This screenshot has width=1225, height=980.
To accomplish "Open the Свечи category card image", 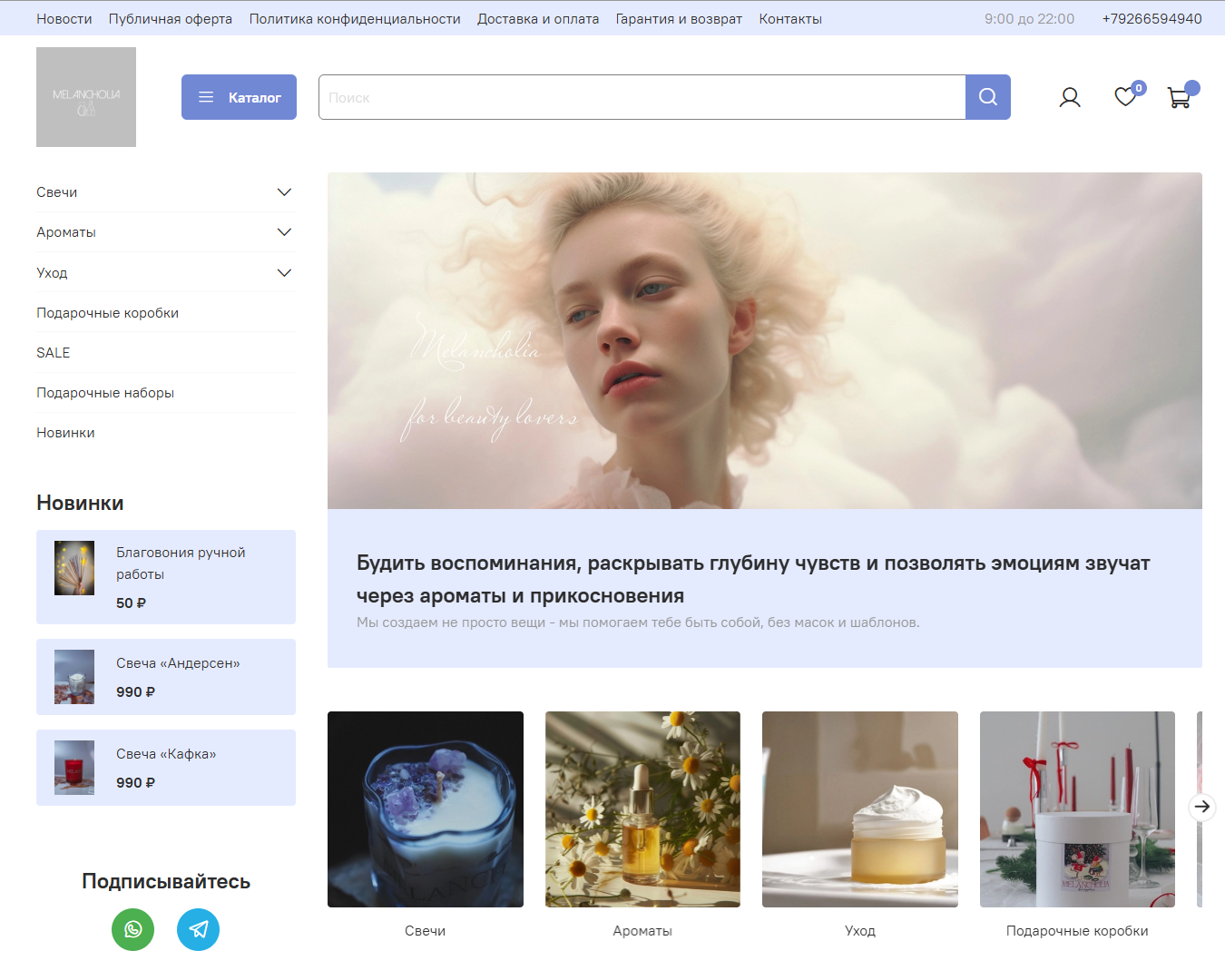I will coord(426,809).
